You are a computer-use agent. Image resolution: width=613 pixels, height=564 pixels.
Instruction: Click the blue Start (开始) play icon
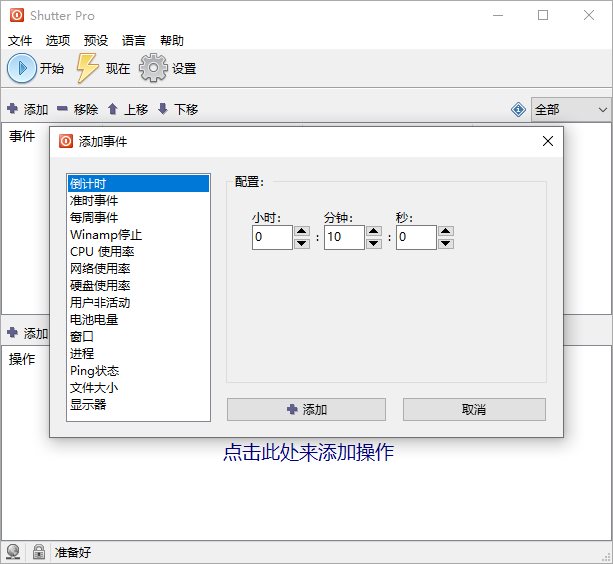pos(22,68)
